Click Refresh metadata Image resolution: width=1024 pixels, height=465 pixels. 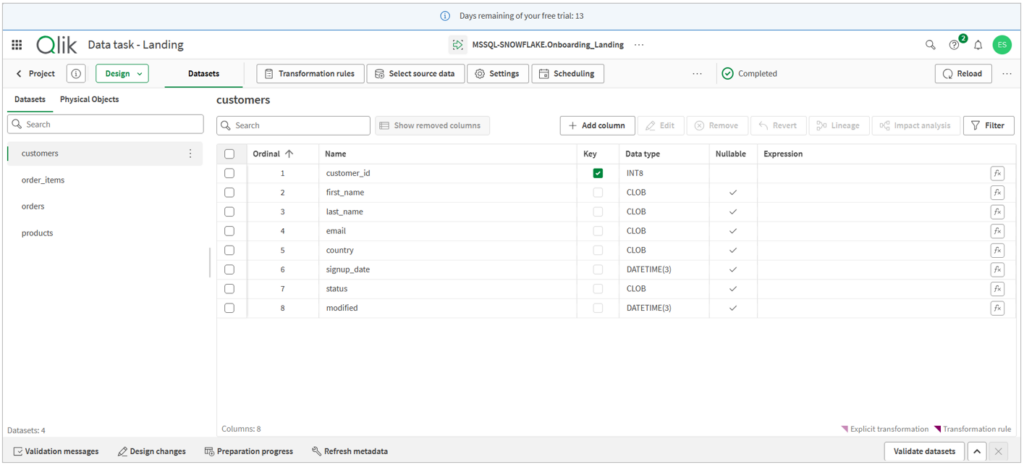click(350, 451)
